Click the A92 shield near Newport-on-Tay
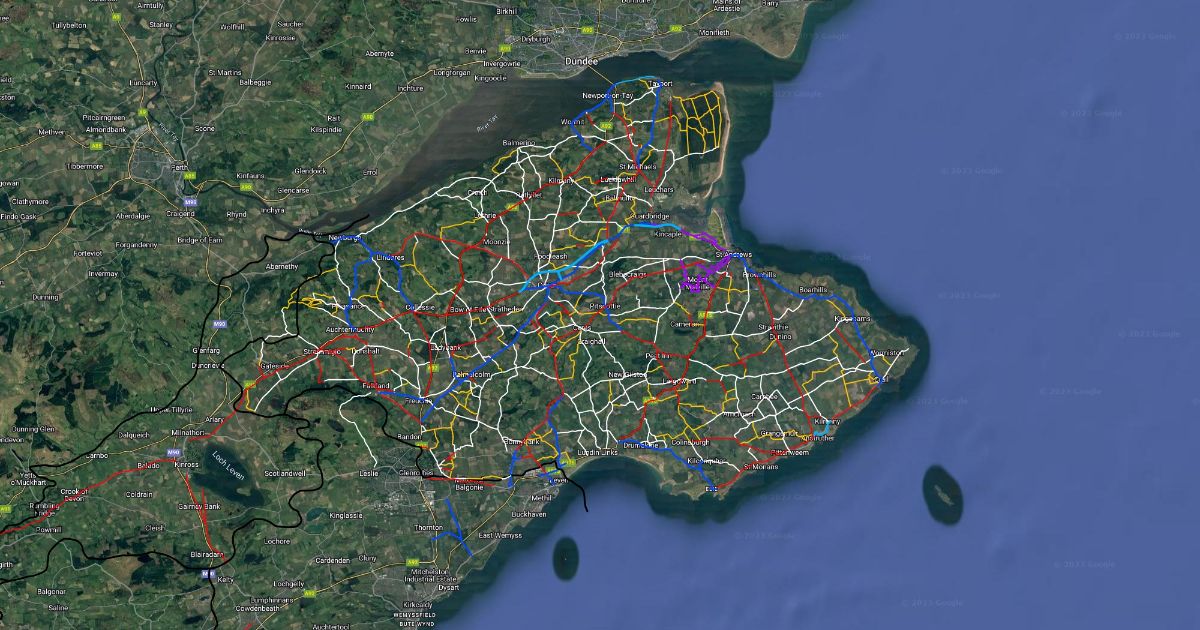The height and width of the screenshot is (630, 1200). [606, 126]
